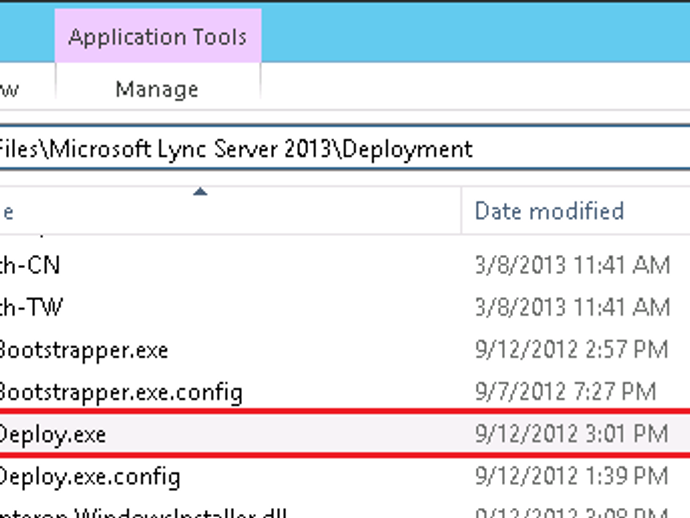Image resolution: width=690 pixels, height=518 pixels.
Task: Click the 9/12/2012 3:01 PM date cell
Action: tap(572, 434)
